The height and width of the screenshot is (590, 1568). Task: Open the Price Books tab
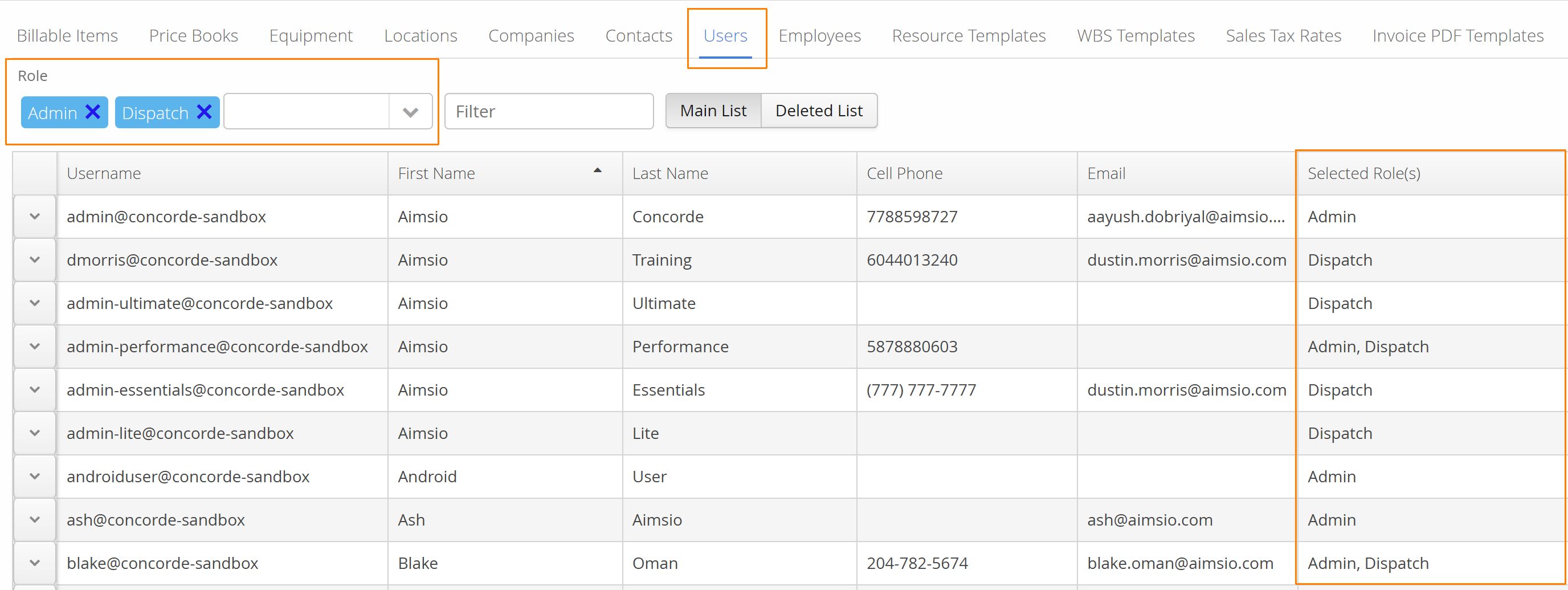[x=194, y=36]
